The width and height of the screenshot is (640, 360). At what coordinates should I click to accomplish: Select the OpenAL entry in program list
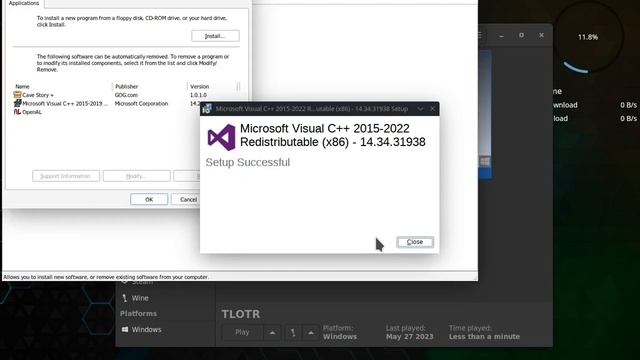point(32,112)
